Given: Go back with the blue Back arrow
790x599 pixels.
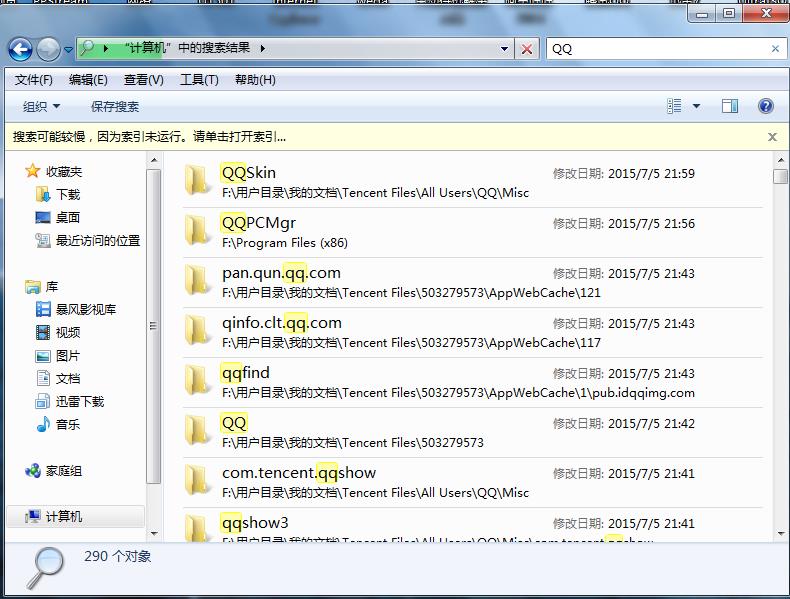Looking at the screenshot, I should (20, 49).
